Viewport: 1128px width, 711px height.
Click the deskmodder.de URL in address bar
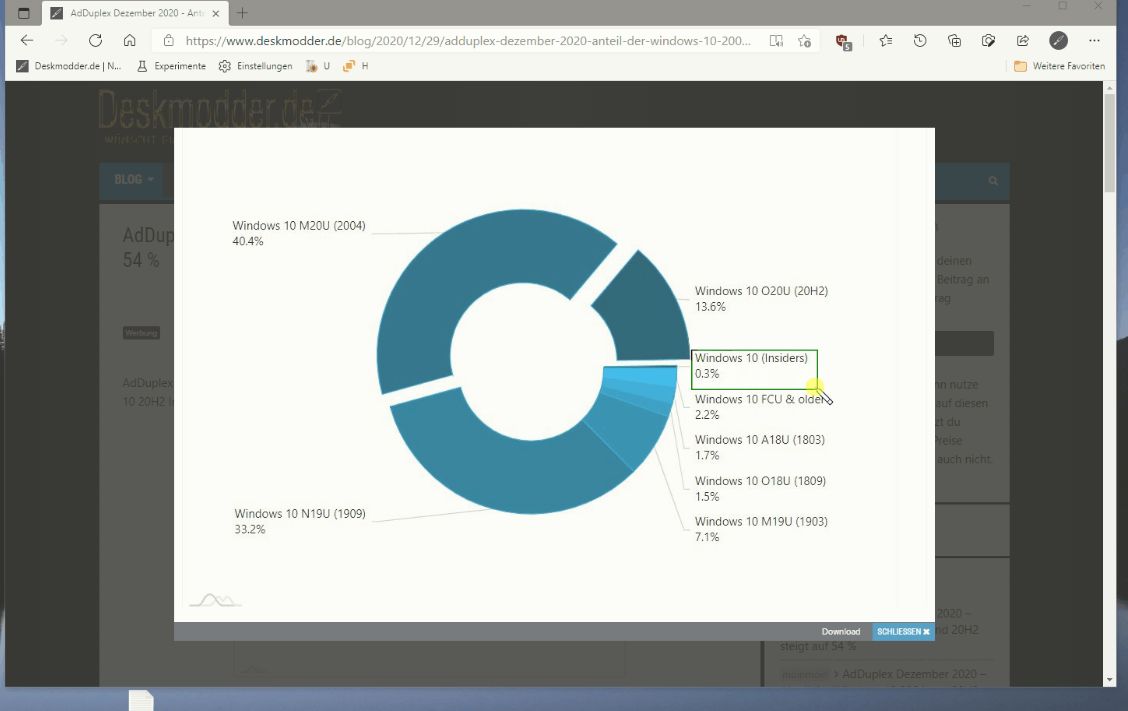(x=468, y=41)
